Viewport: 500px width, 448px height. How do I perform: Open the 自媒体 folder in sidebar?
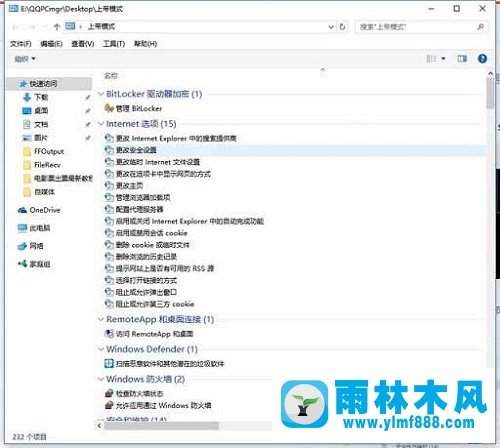(39, 192)
